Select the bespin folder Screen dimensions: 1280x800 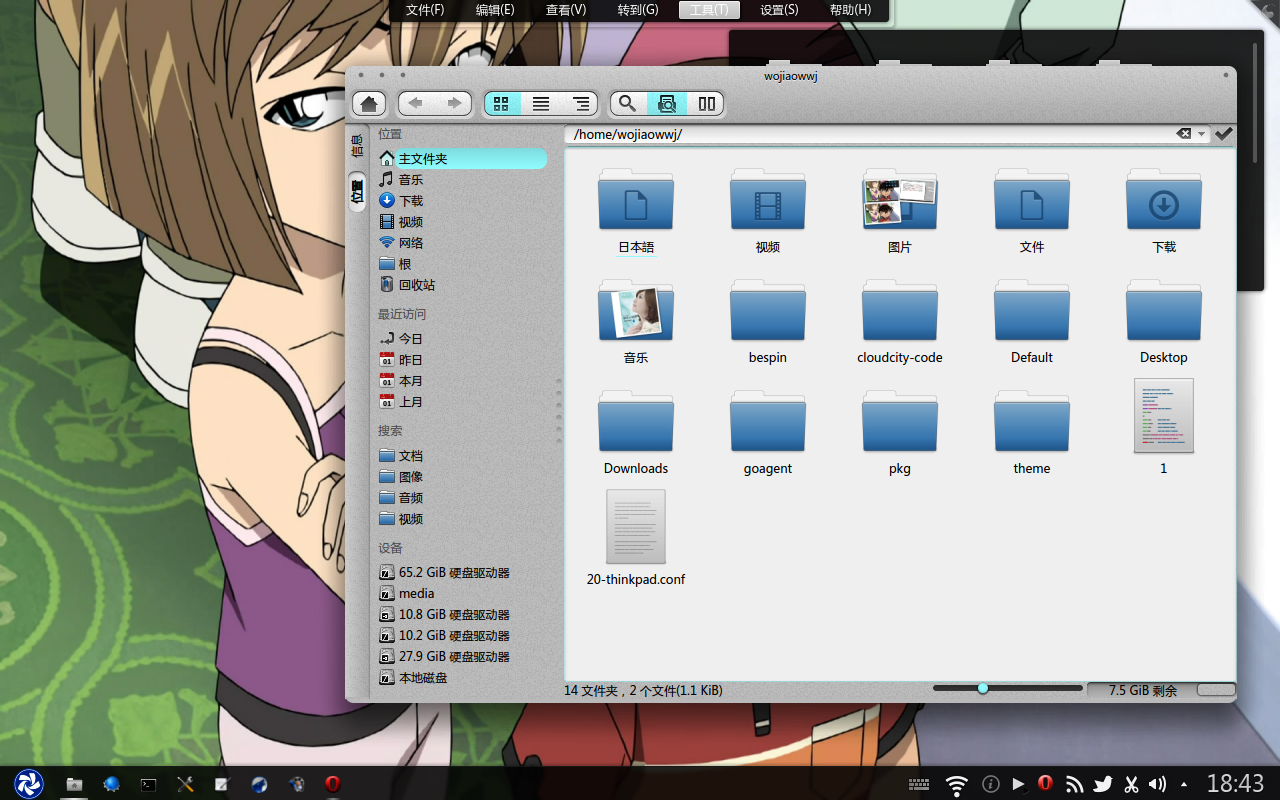click(x=768, y=311)
